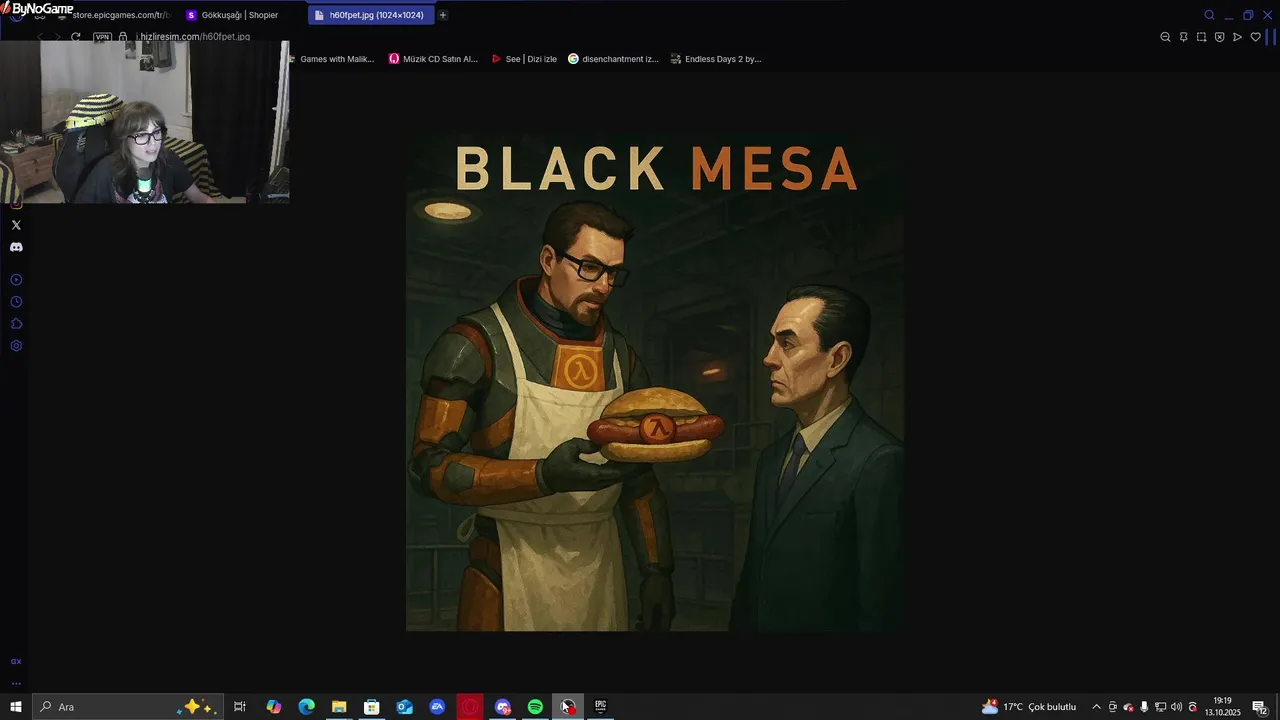Select the h60fpet.jpg browser tab
Image resolution: width=1280 pixels, height=720 pixels.
tap(371, 15)
